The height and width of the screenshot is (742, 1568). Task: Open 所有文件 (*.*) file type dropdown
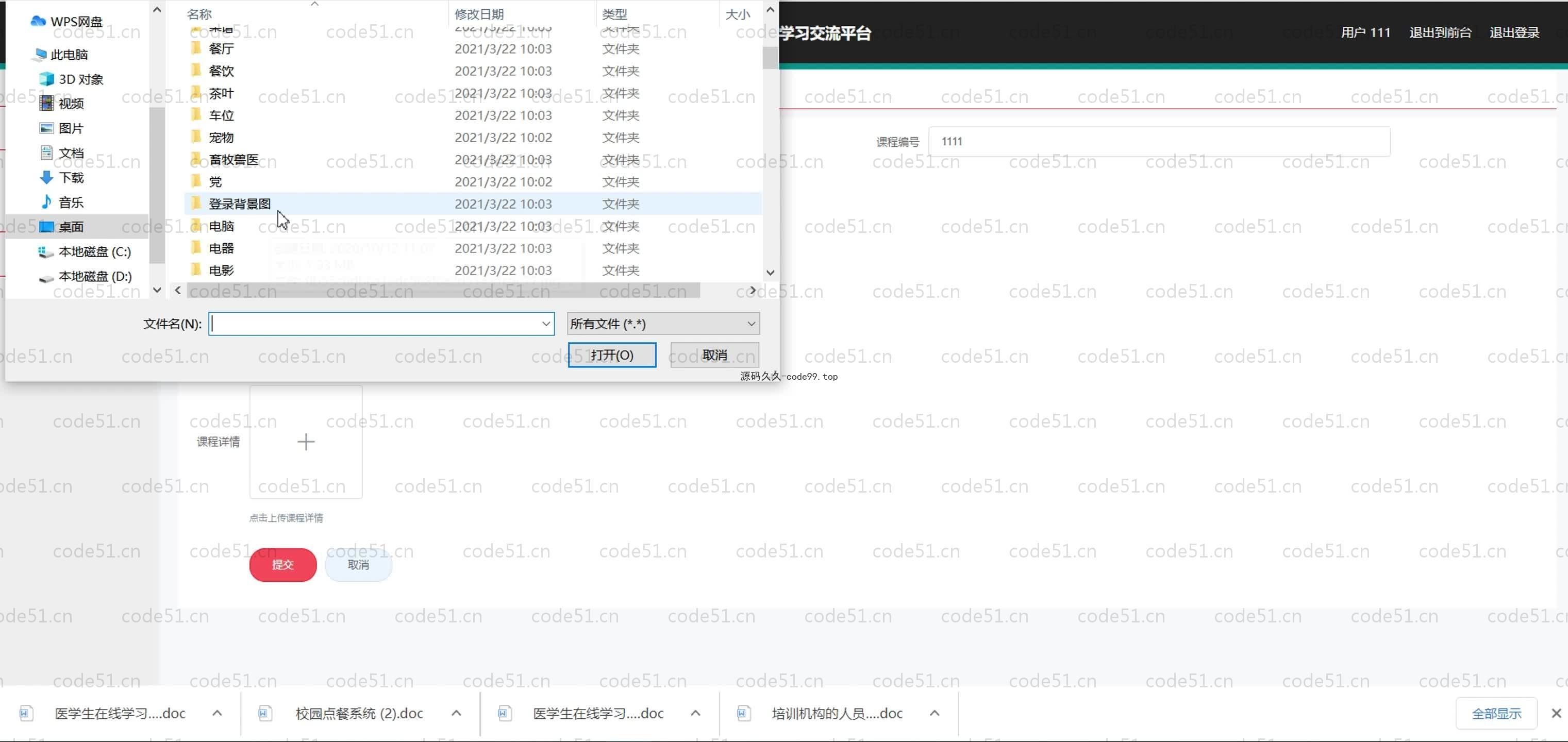pos(663,324)
